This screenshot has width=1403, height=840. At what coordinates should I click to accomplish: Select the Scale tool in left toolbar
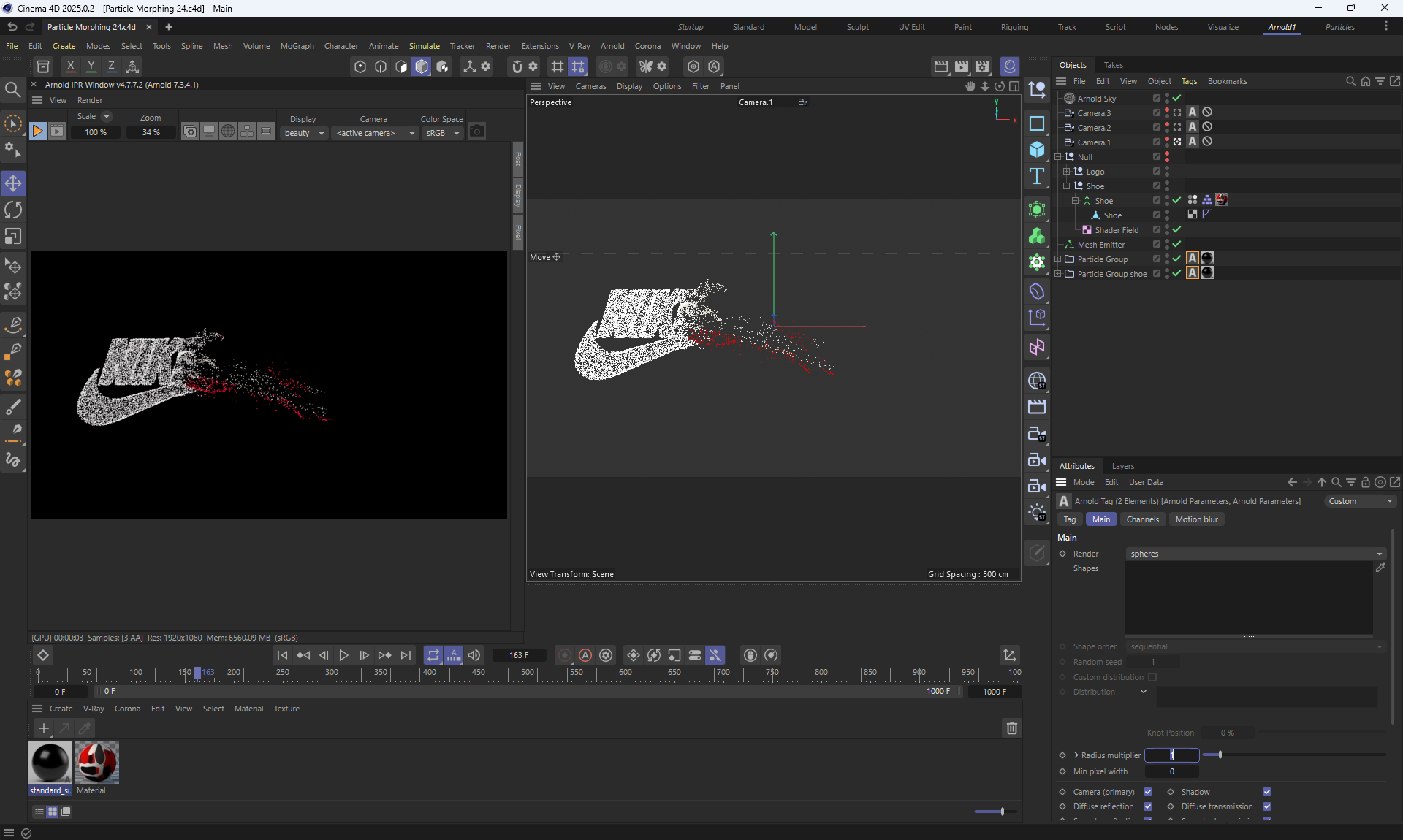13,237
